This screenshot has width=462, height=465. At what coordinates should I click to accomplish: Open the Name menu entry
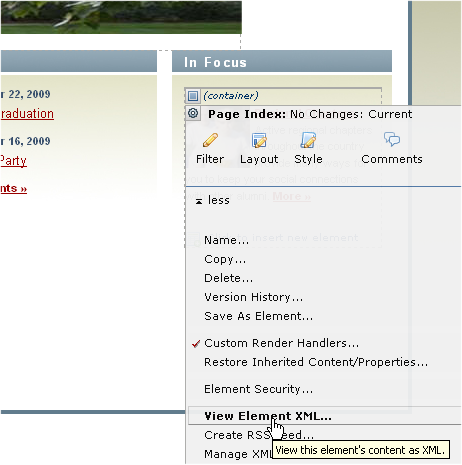226,240
